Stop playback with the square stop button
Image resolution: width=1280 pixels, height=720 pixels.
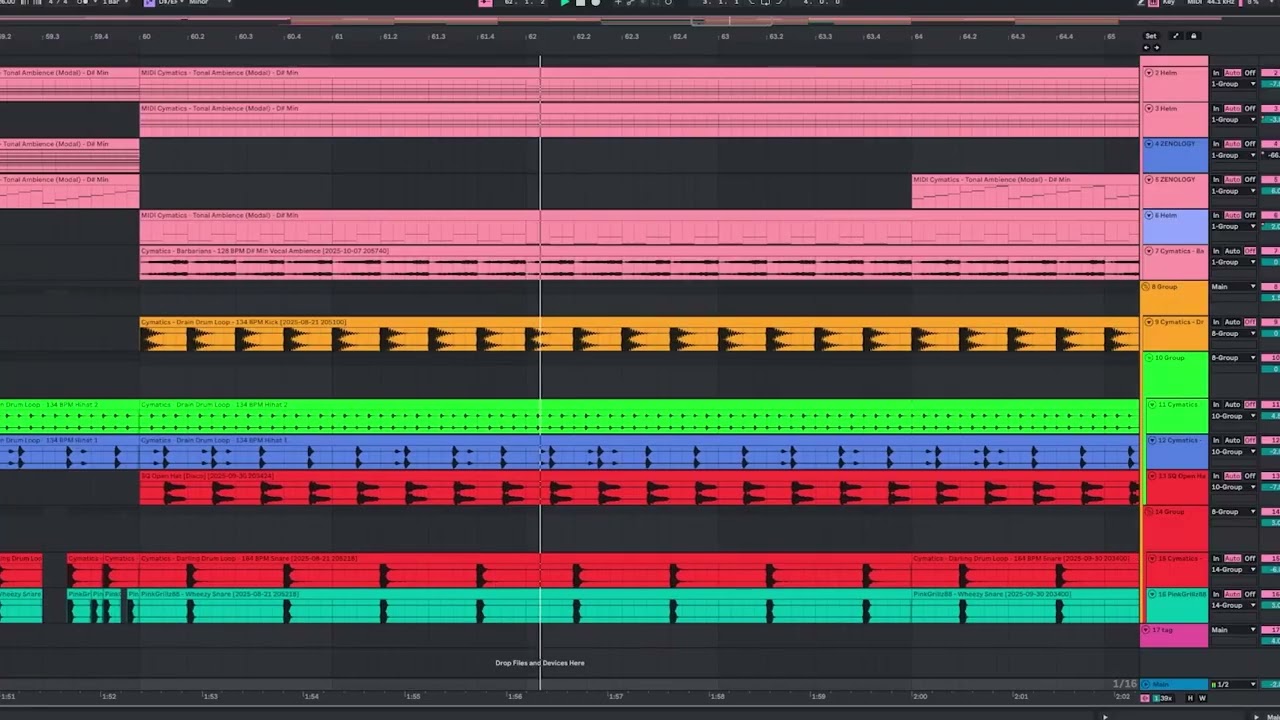[x=580, y=3]
